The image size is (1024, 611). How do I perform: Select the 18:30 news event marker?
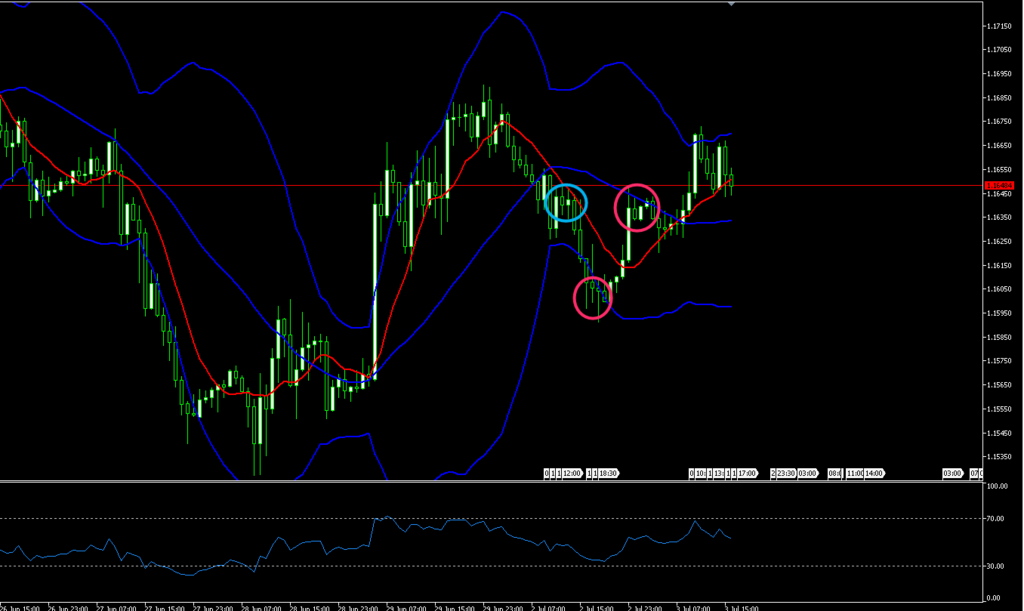click(x=607, y=473)
